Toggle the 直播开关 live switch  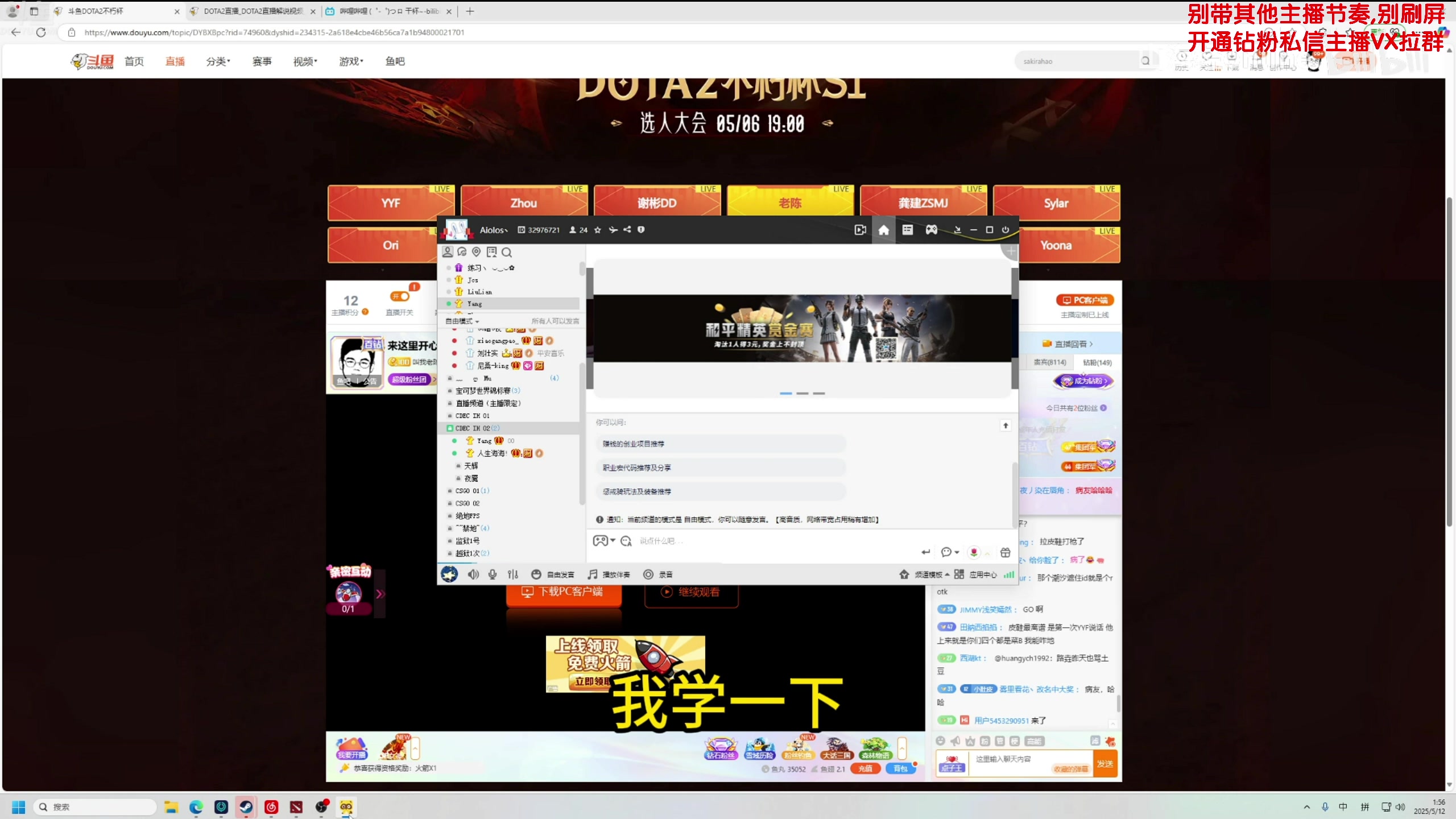[399, 296]
